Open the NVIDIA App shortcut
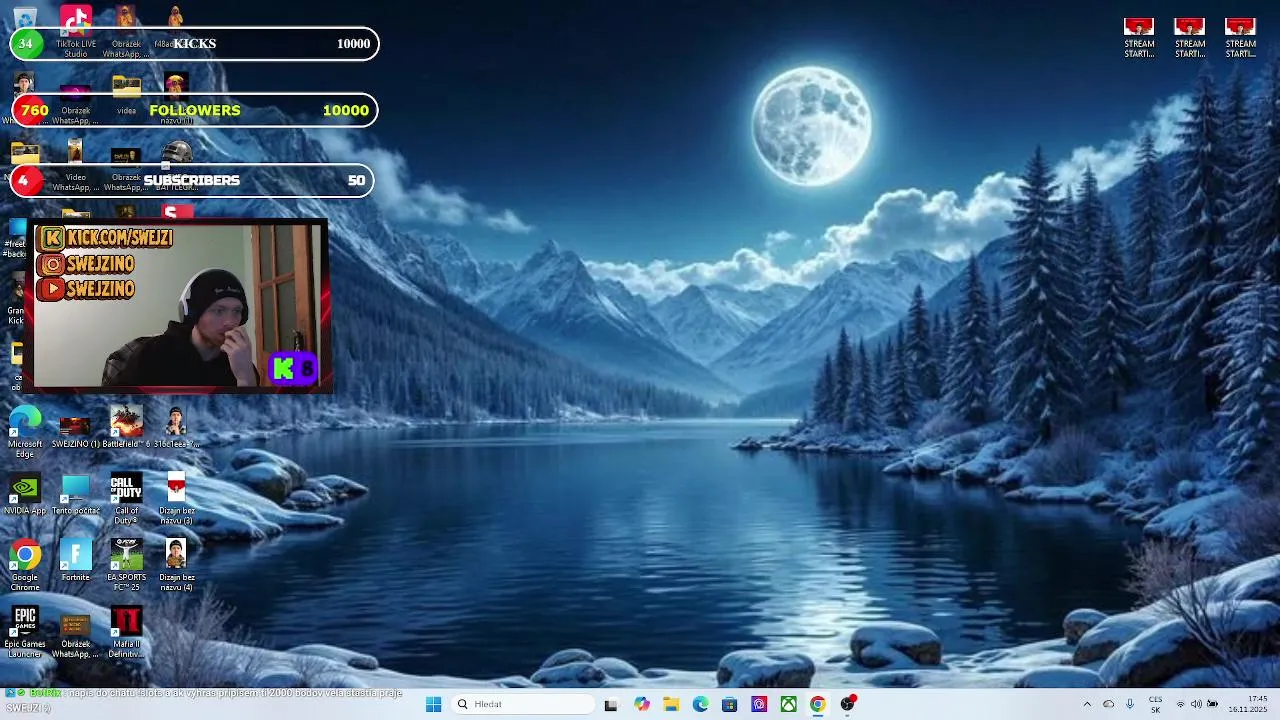This screenshot has height=720, width=1280. pos(25,494)
